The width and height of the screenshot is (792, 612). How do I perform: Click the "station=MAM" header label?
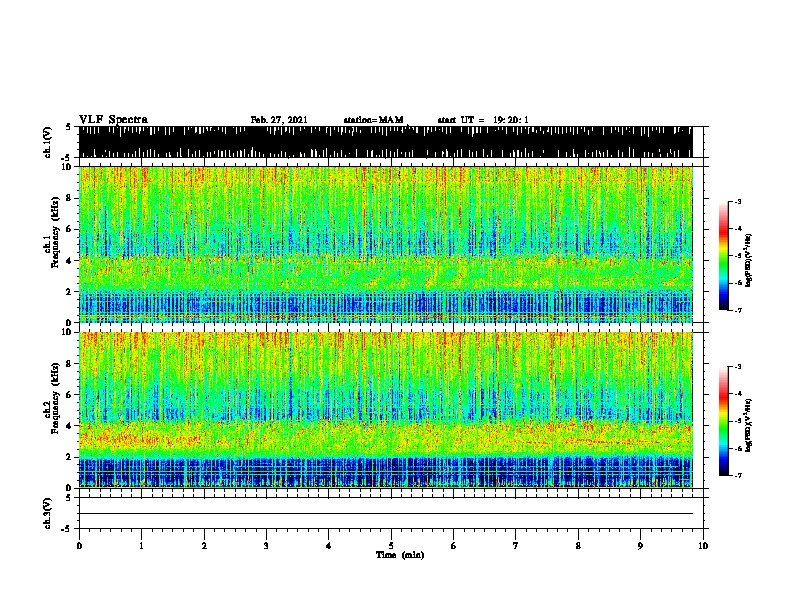pos(373,120)
